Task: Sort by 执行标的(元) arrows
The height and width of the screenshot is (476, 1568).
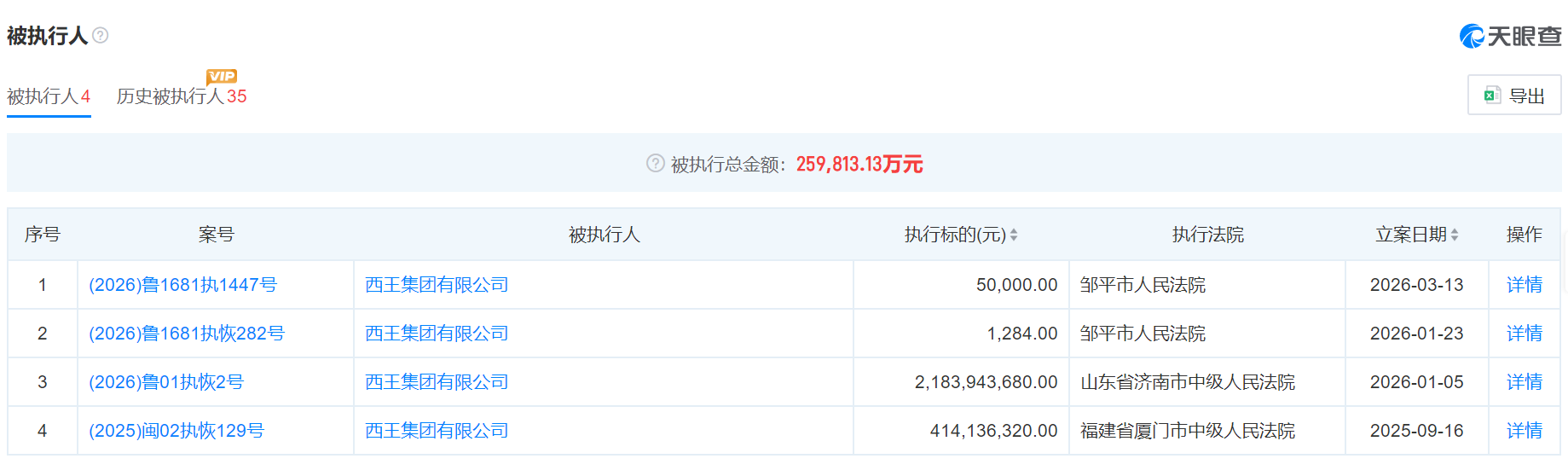Action: pyautogui.click(x=1014, y=235)
